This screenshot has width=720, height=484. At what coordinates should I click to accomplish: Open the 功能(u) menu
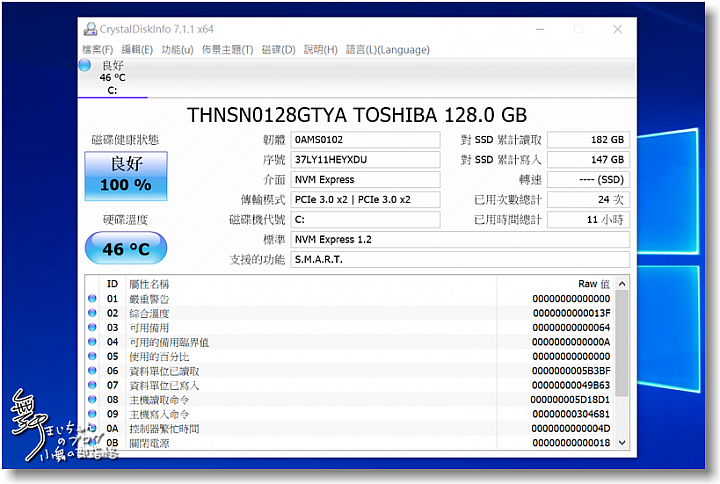pos(177,50)
